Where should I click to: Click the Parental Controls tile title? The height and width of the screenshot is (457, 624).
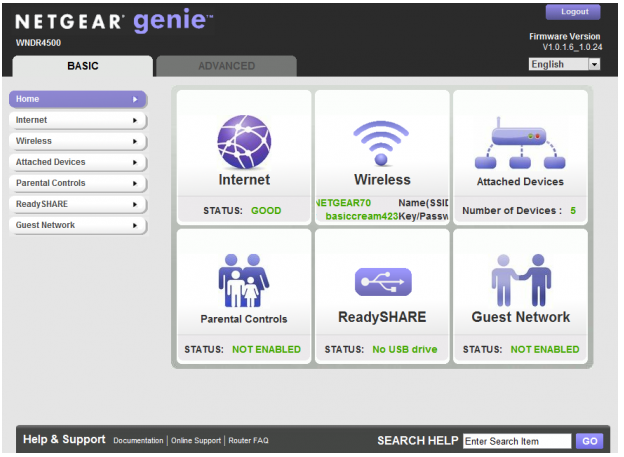244,319
